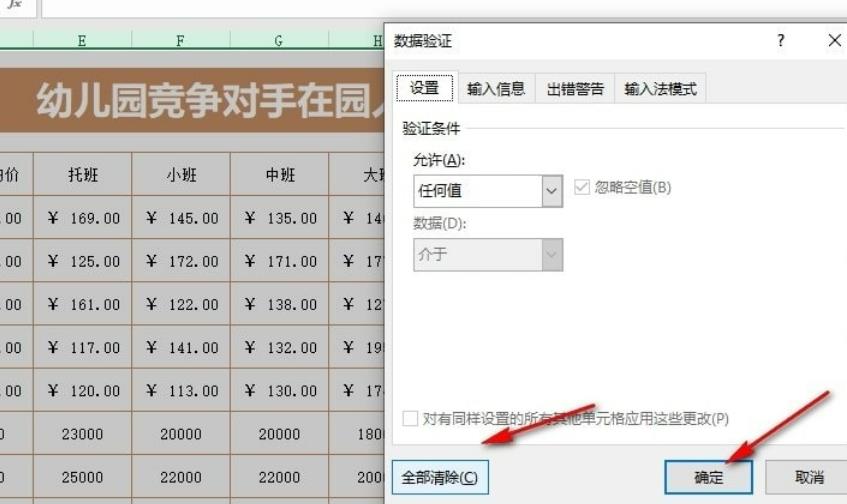Expand the 数据 dropdown showing 介于
Screen dimensions: 847x504
point(552,254)
